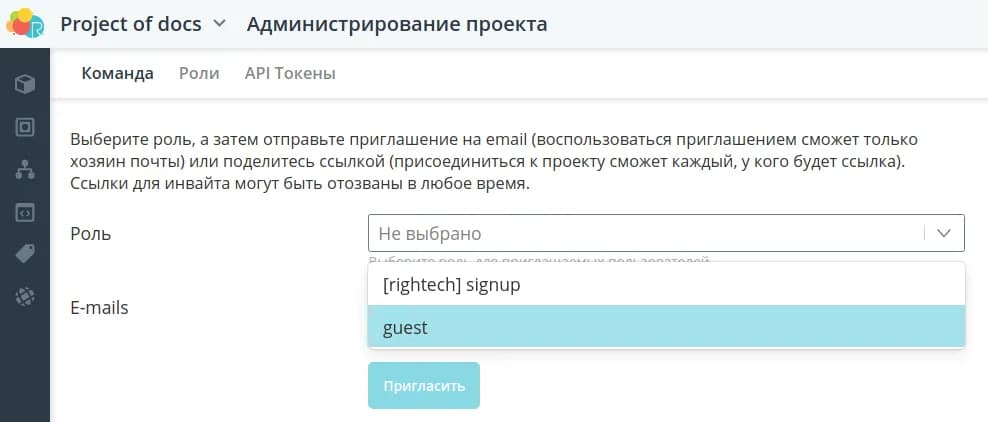Click the 'Администрирование проекта' page title

[397, 24]
